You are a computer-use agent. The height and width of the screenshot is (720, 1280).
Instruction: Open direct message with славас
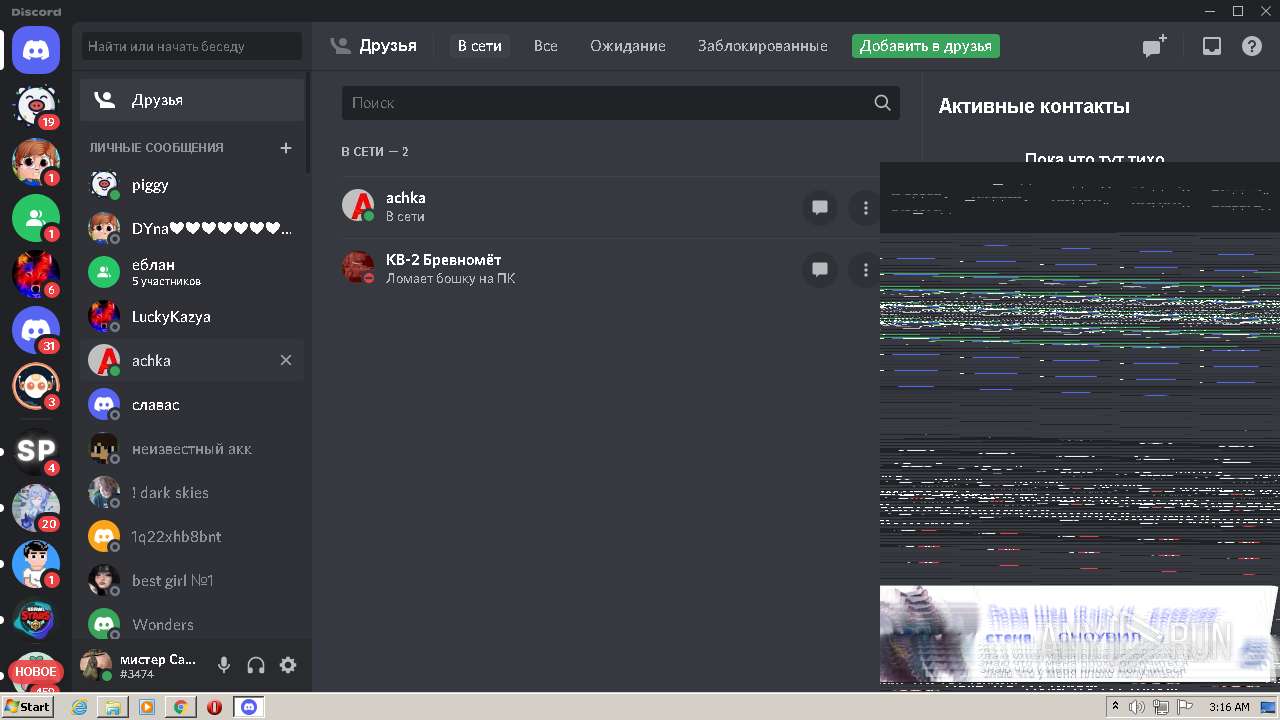pyautogui.click(x=192, y=405)
